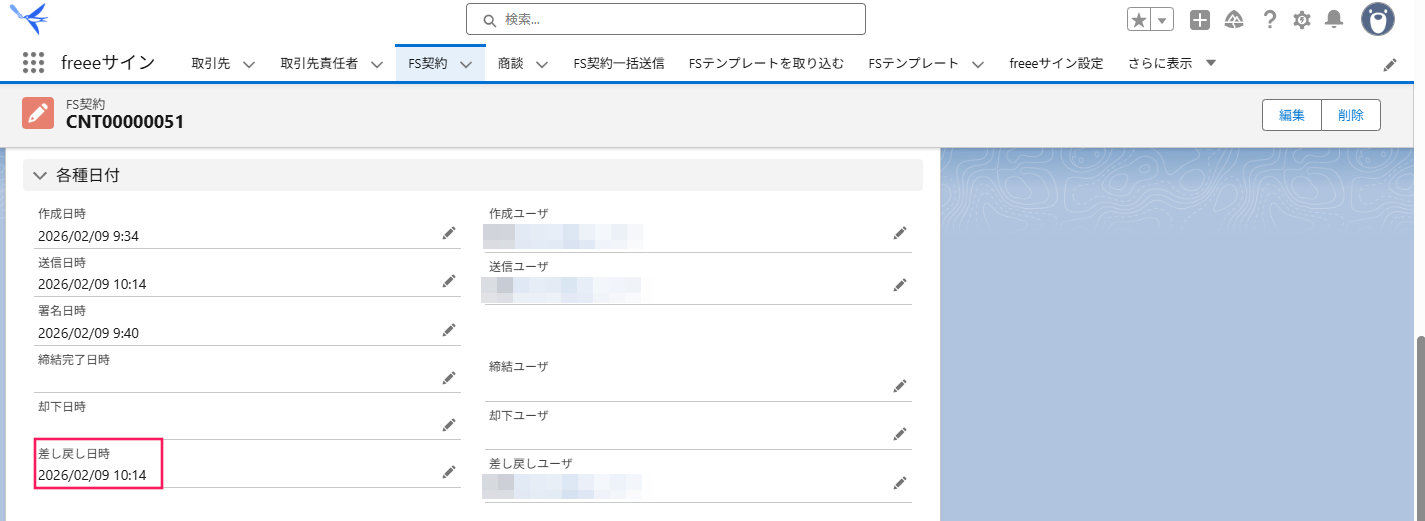The width and height of the screenshot is (1425, 521).
Task: Open the Setup gear icon
Action: pyautogui.click(x=1301, y=20)
